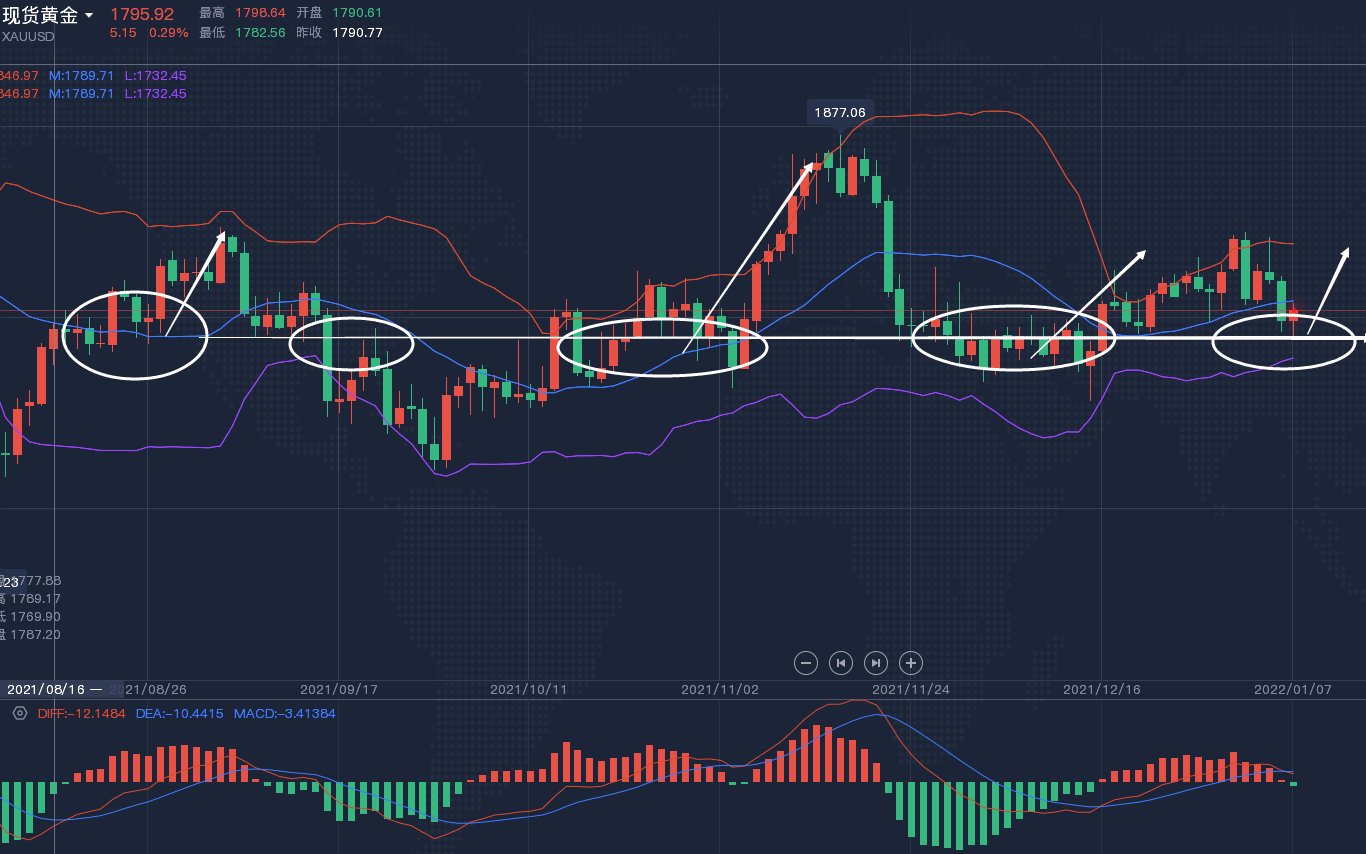Click the current price 1795.92
This screenshot has height=854, width=1366.
pos(141,14)
